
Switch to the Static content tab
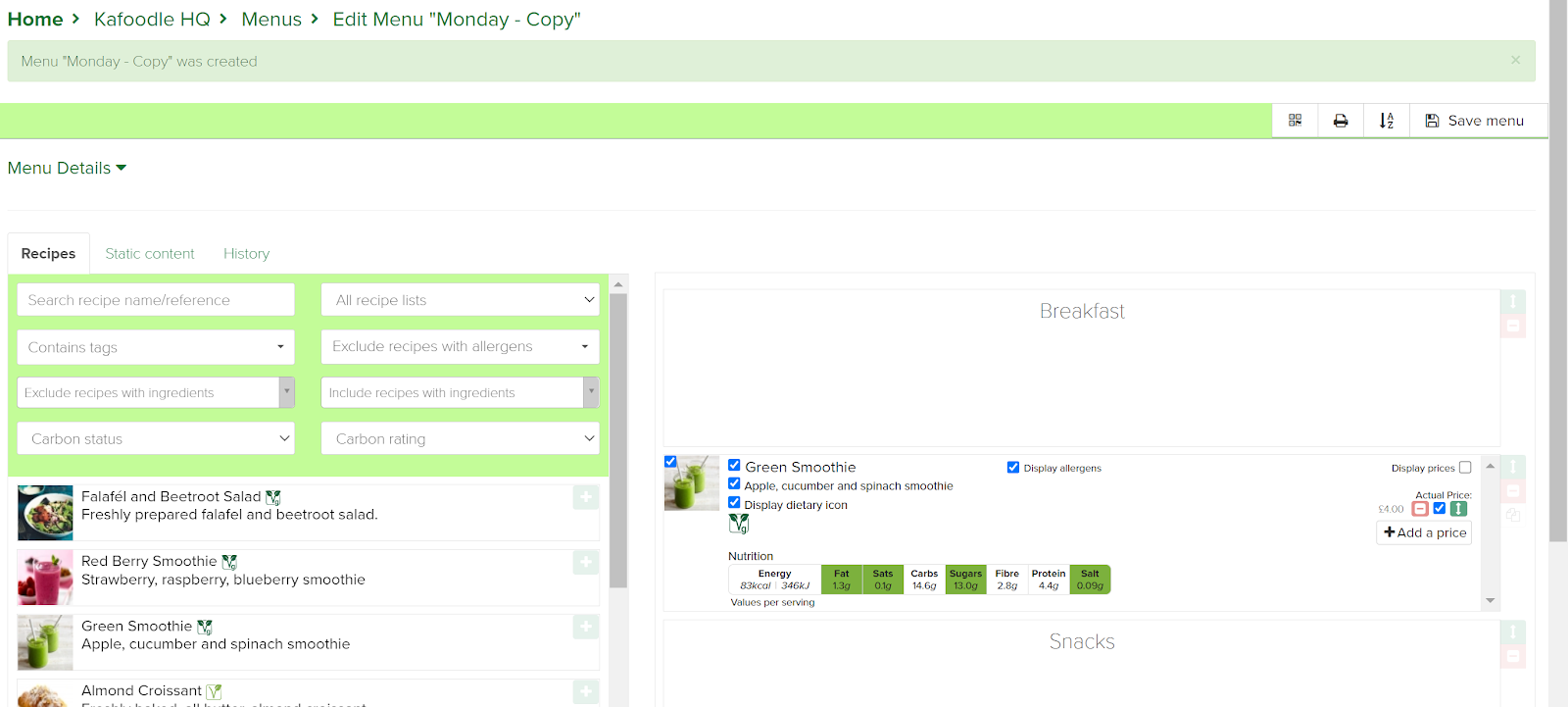coord(150,253)
